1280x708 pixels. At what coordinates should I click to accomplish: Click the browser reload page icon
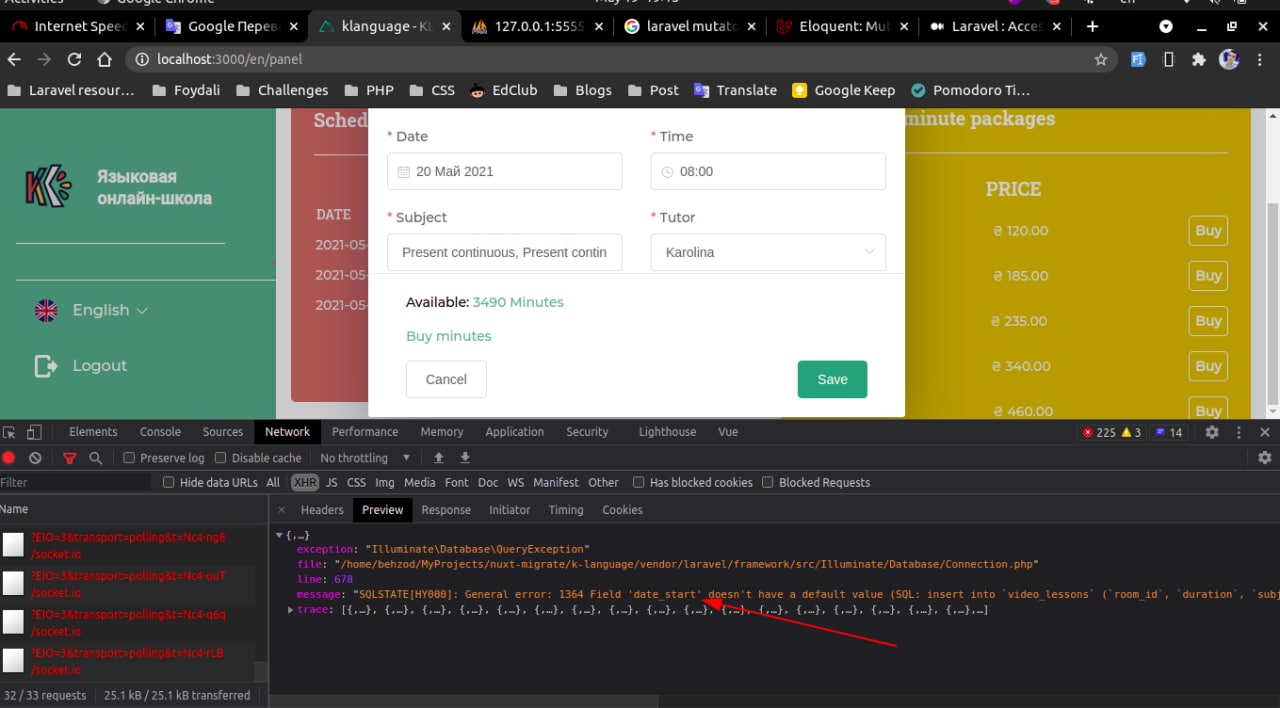click(x=74, y=59)
